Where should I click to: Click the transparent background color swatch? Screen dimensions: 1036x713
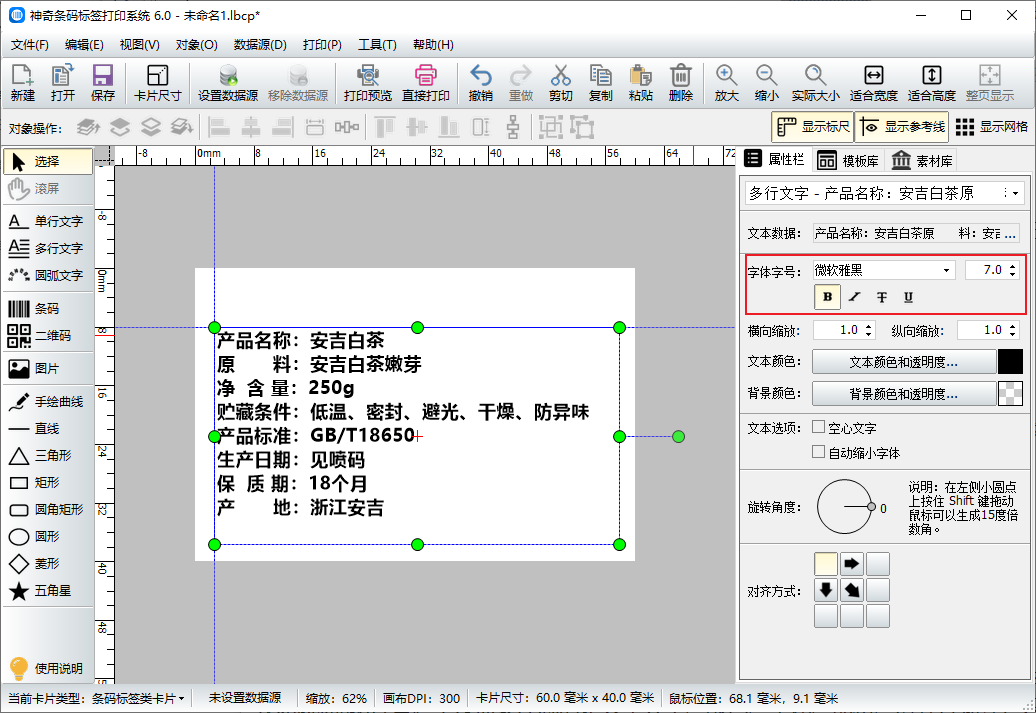tap(1010, 394)
